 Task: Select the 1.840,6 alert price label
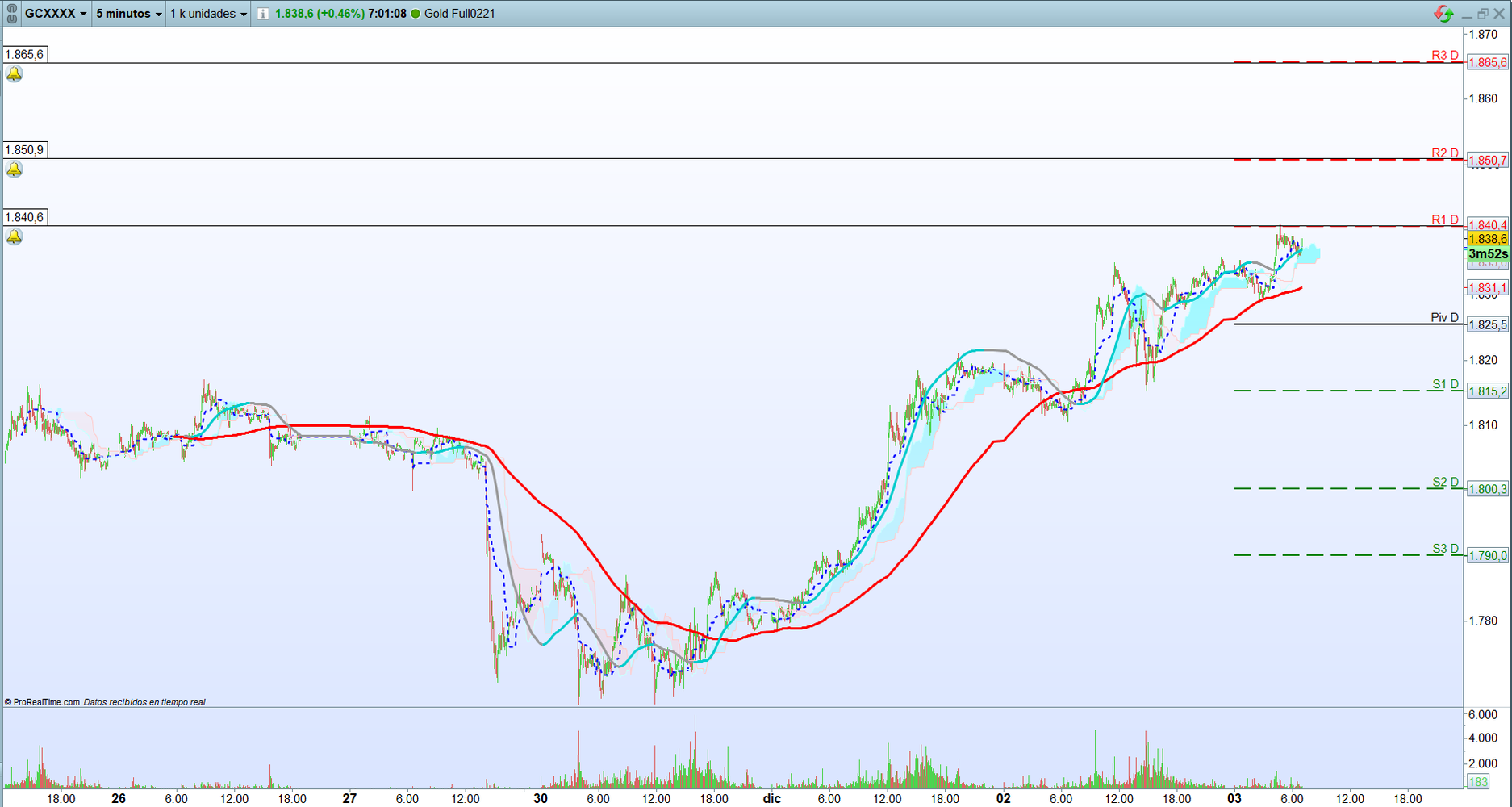25,217
